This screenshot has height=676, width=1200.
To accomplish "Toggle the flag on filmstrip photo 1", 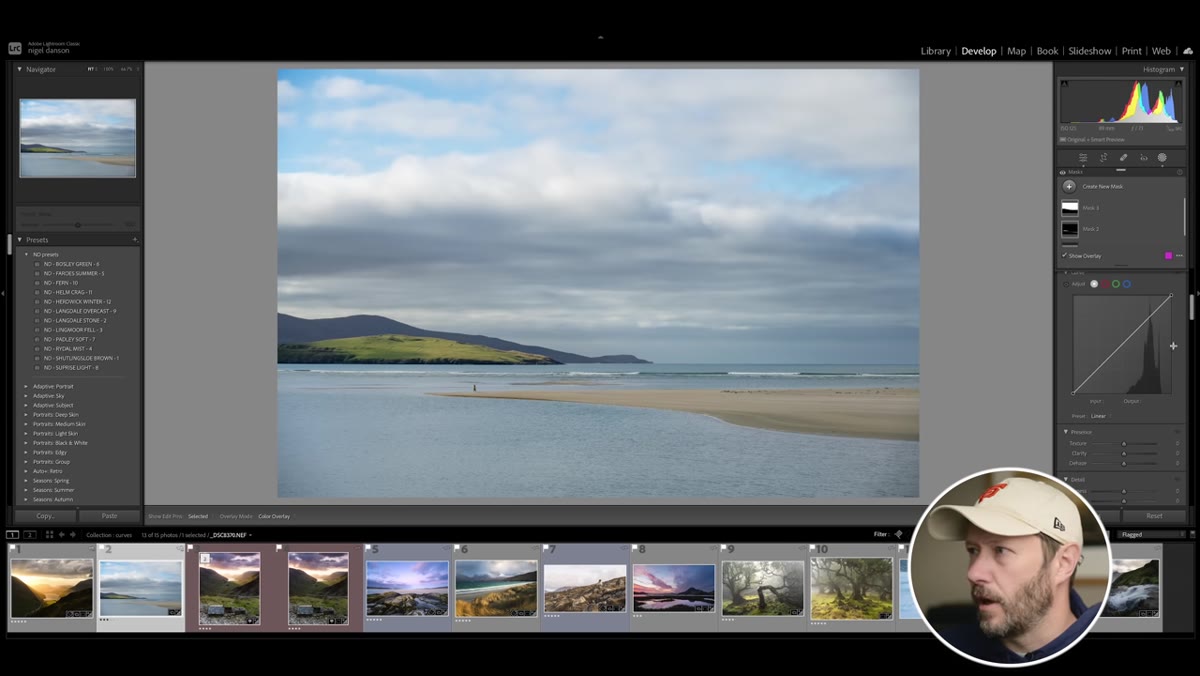I will click(13, 549).
